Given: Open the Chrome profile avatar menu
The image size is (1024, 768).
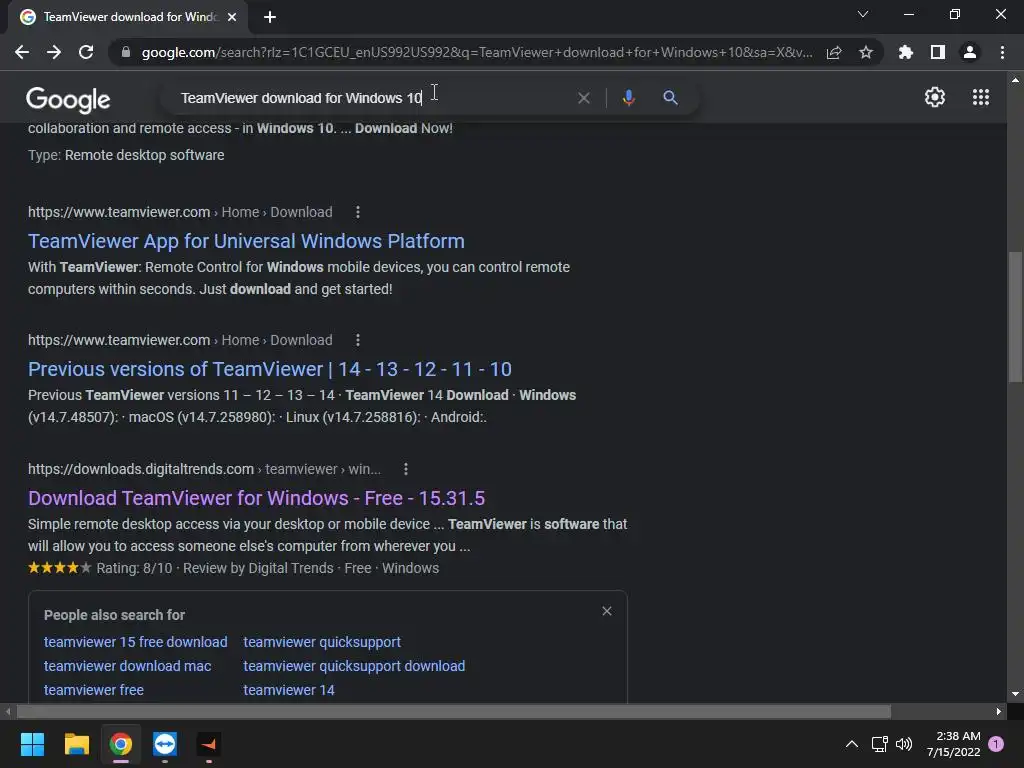Looking at the screenshot, I should pos(970,52).
